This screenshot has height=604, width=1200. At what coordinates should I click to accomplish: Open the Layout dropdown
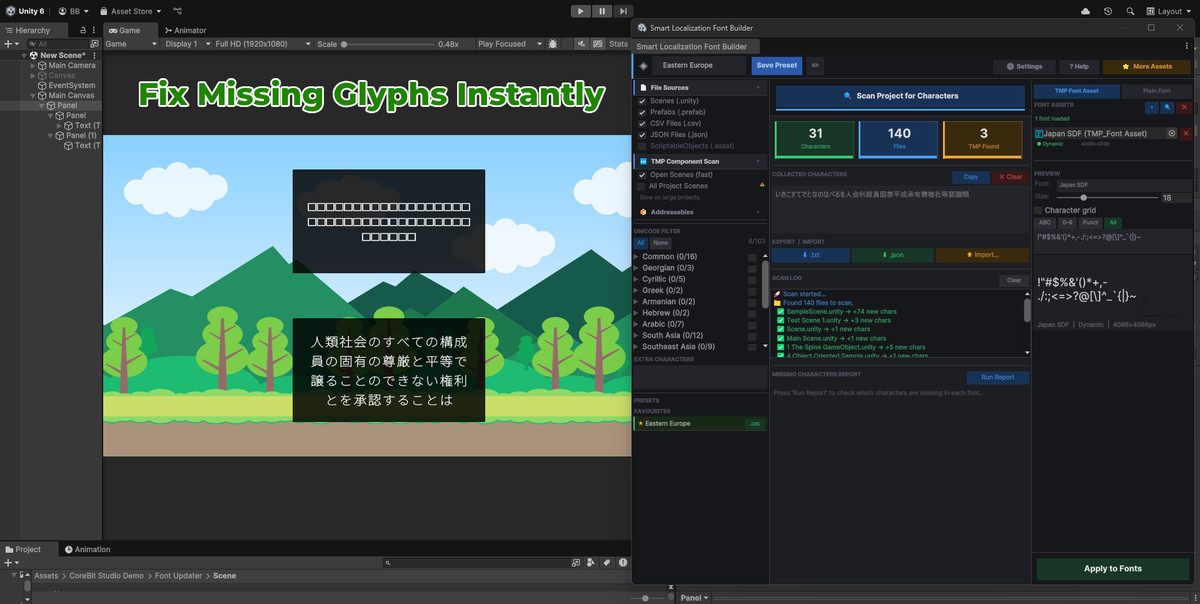pyautogui.click(x=1169, y=11)
